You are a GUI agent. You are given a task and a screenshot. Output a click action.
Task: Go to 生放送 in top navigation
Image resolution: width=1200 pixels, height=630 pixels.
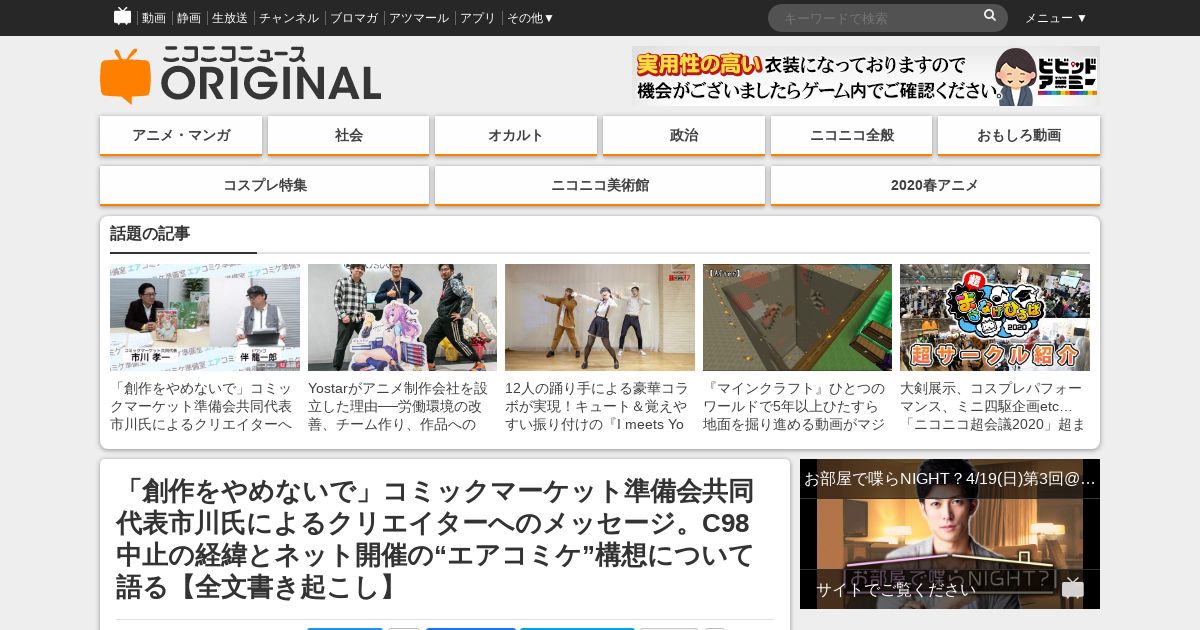230,18
